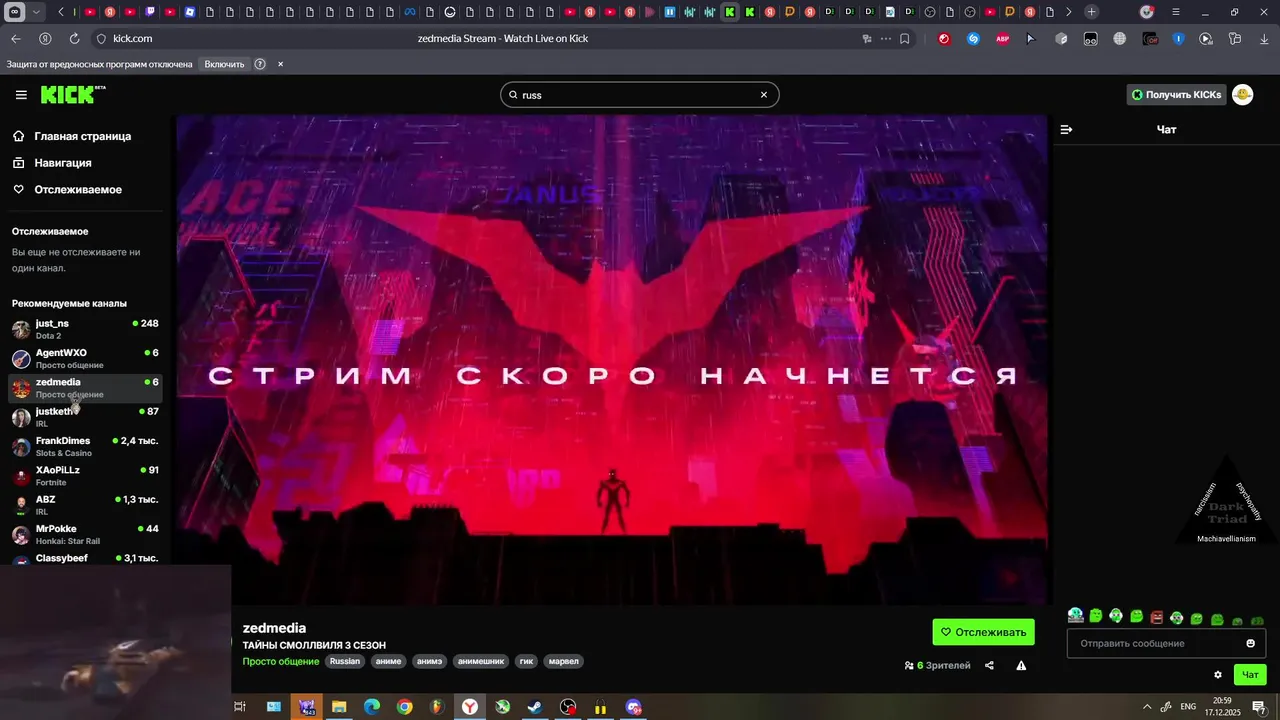
Task: Bookmark the page with the bookmark icon
Action: coord(904,39)
